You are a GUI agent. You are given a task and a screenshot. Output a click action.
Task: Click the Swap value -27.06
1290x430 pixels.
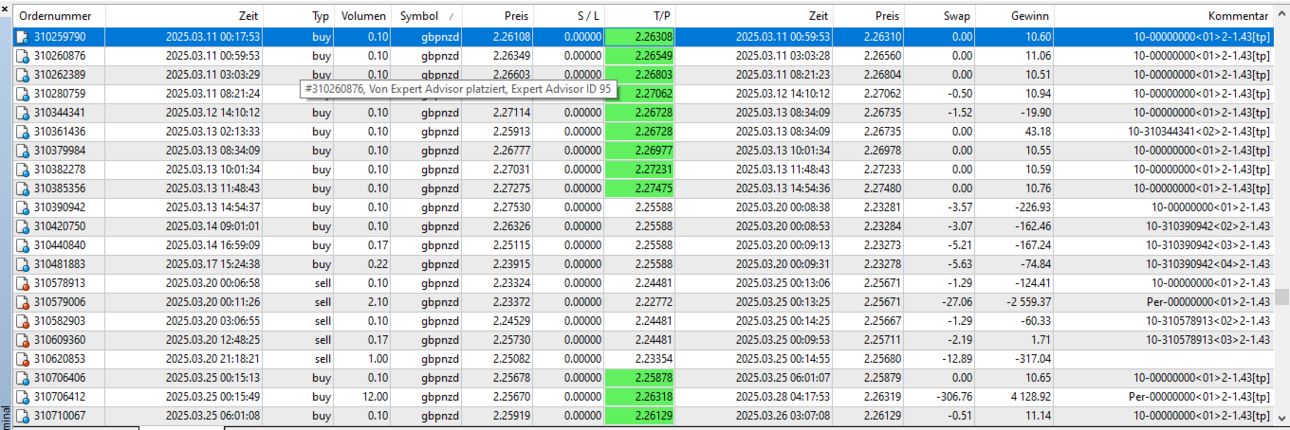pos(957,303)
